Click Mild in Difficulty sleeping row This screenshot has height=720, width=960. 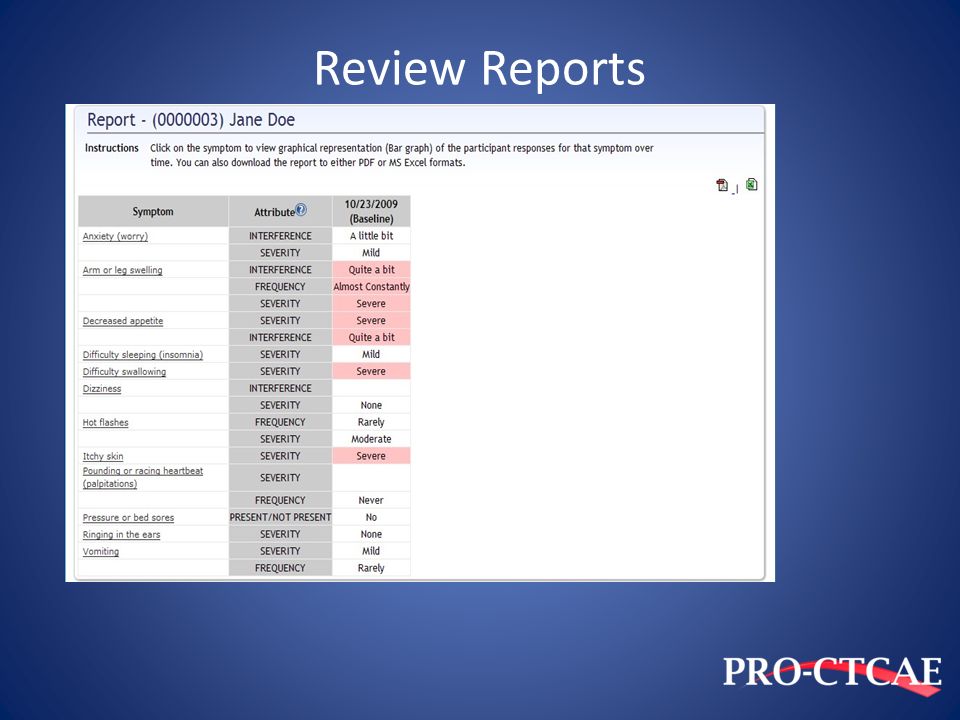pos(371,354)
